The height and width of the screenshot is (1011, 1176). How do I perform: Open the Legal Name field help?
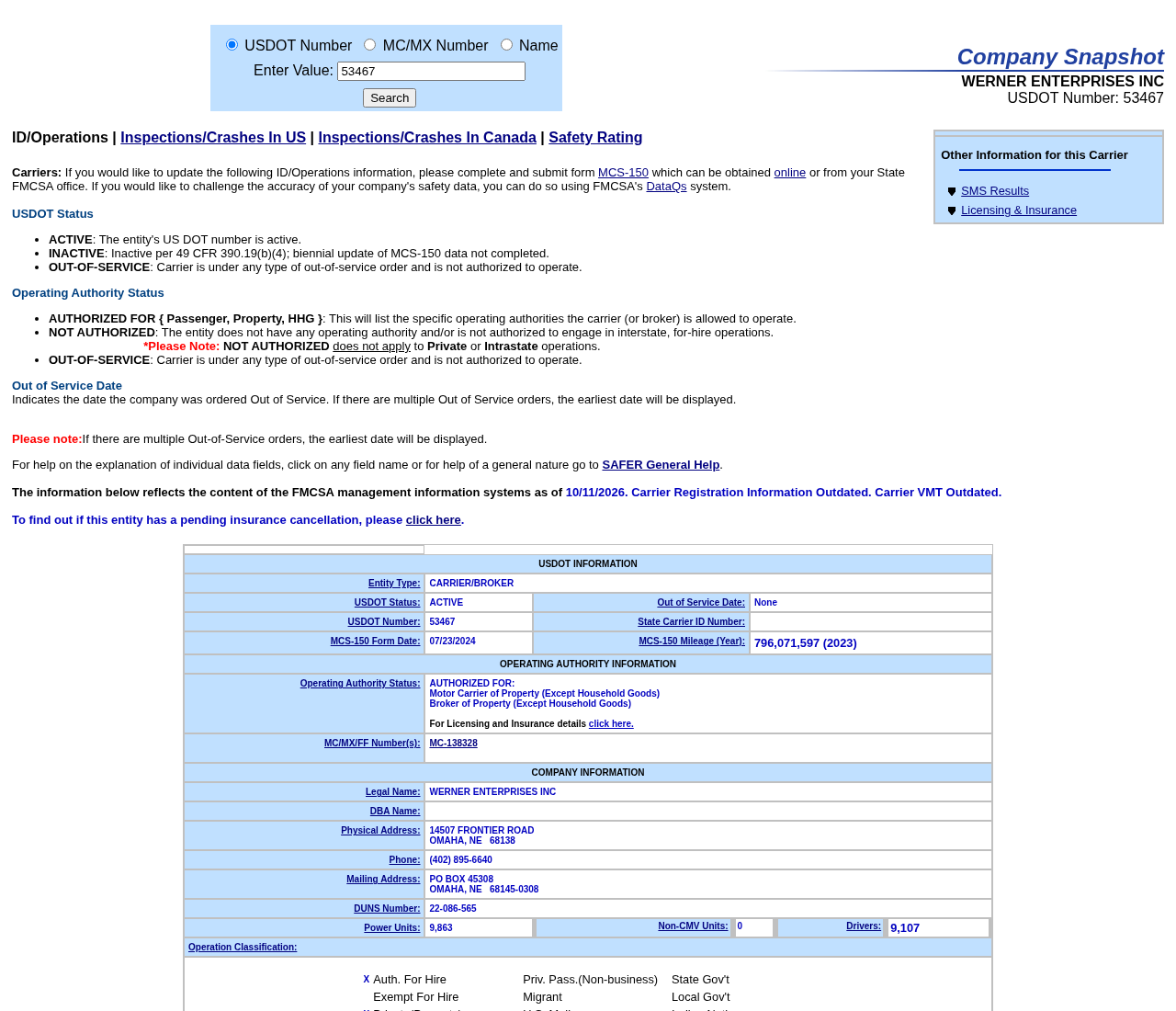pos(393,792)
